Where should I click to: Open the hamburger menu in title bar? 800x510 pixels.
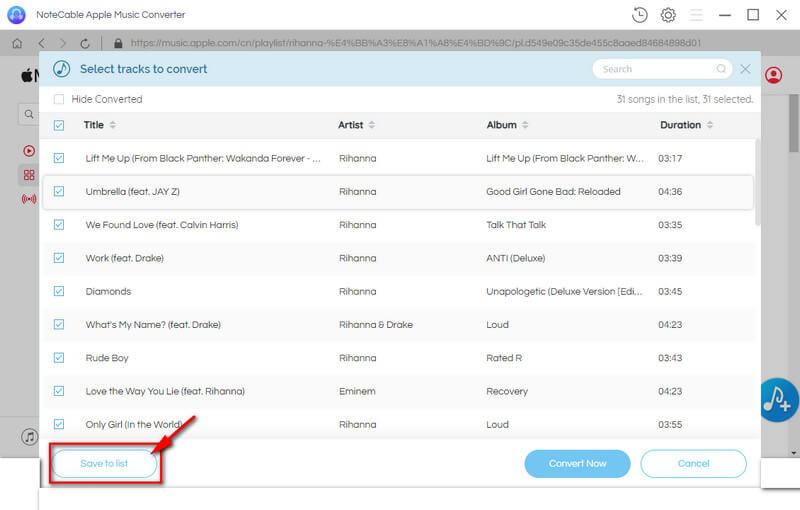pos(696,15)
